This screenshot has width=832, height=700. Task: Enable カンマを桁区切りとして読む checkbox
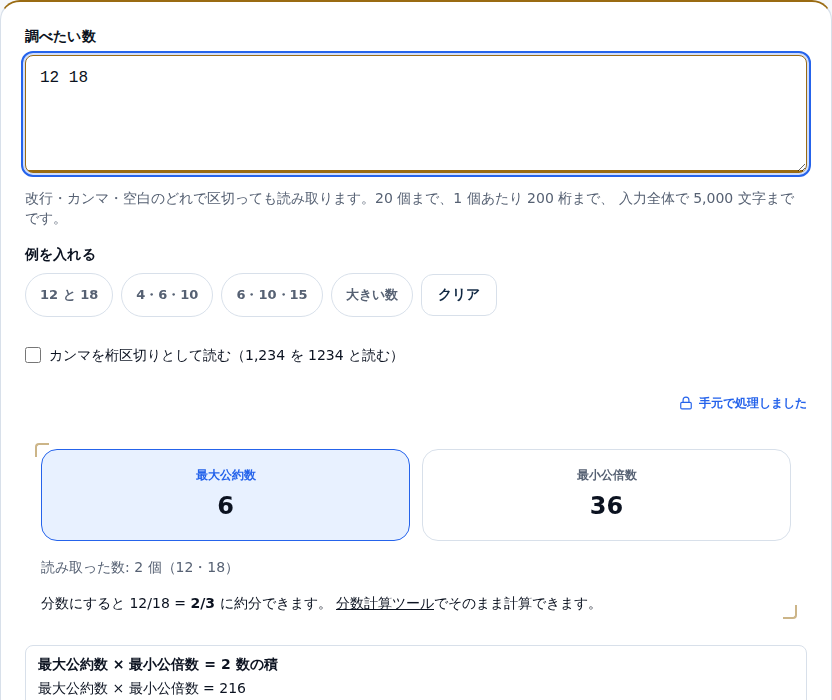33,355
